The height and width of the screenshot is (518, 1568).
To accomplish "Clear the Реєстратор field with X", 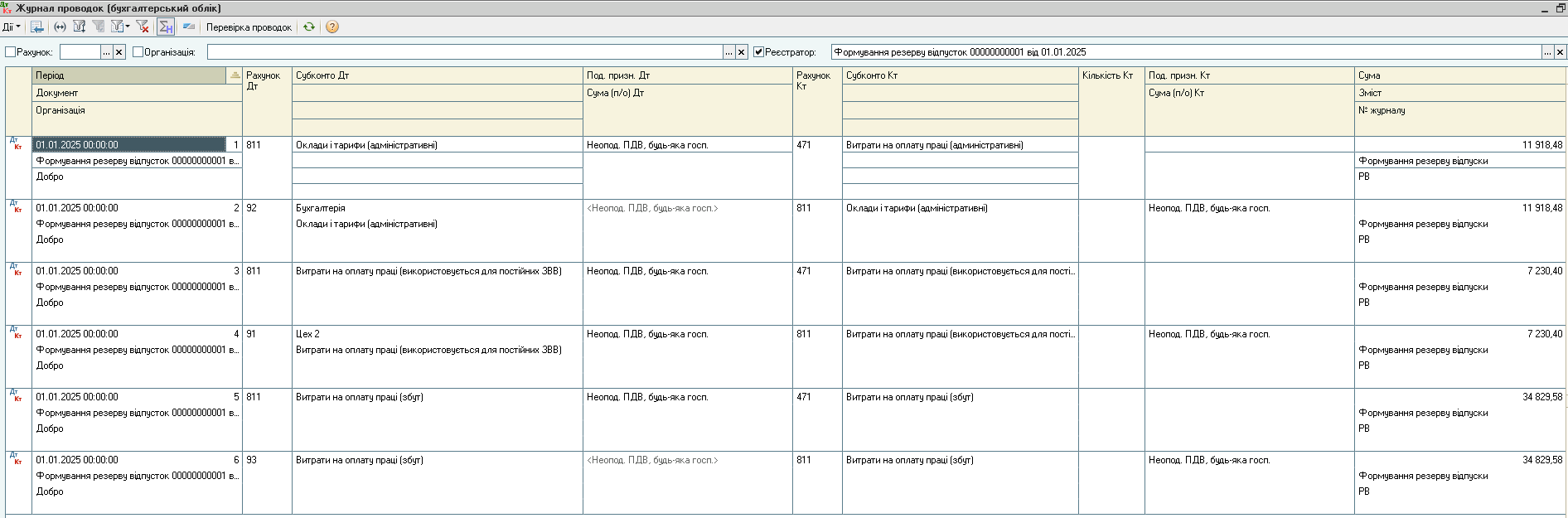I will tap(1561, 52).
